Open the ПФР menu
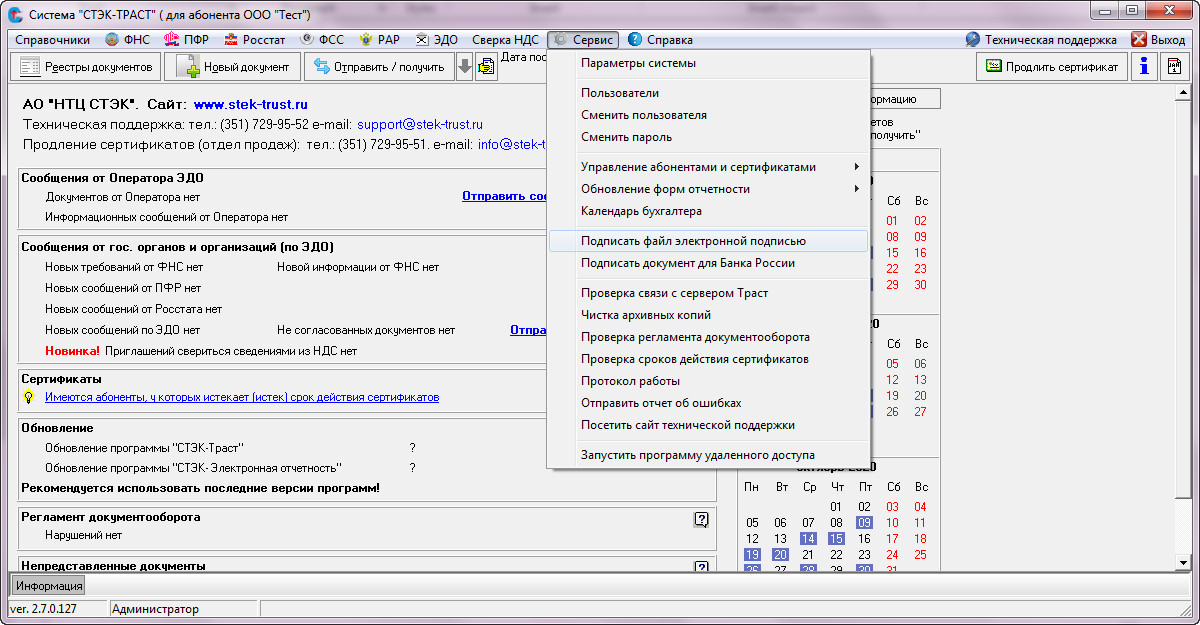This screenshot has width=1200, height=625. pos(185,40)
